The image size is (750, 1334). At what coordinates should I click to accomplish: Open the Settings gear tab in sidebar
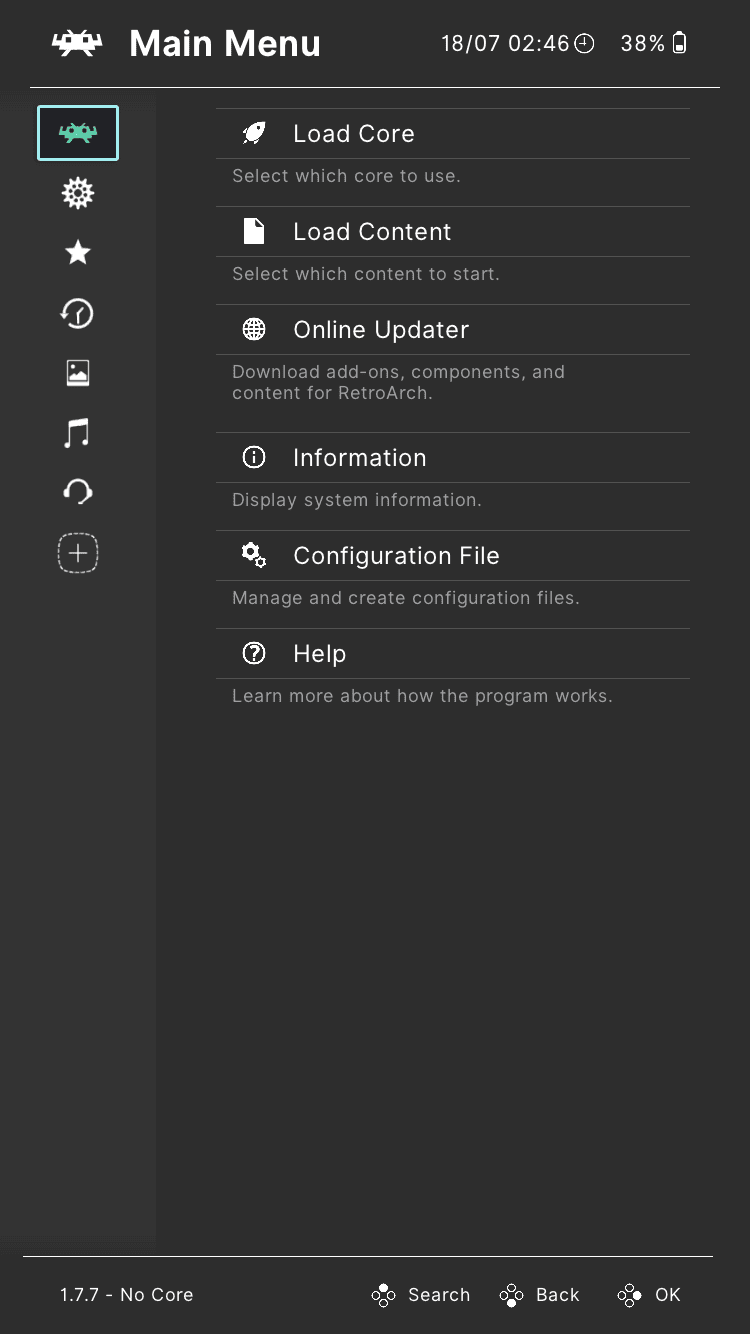[78, 193]
